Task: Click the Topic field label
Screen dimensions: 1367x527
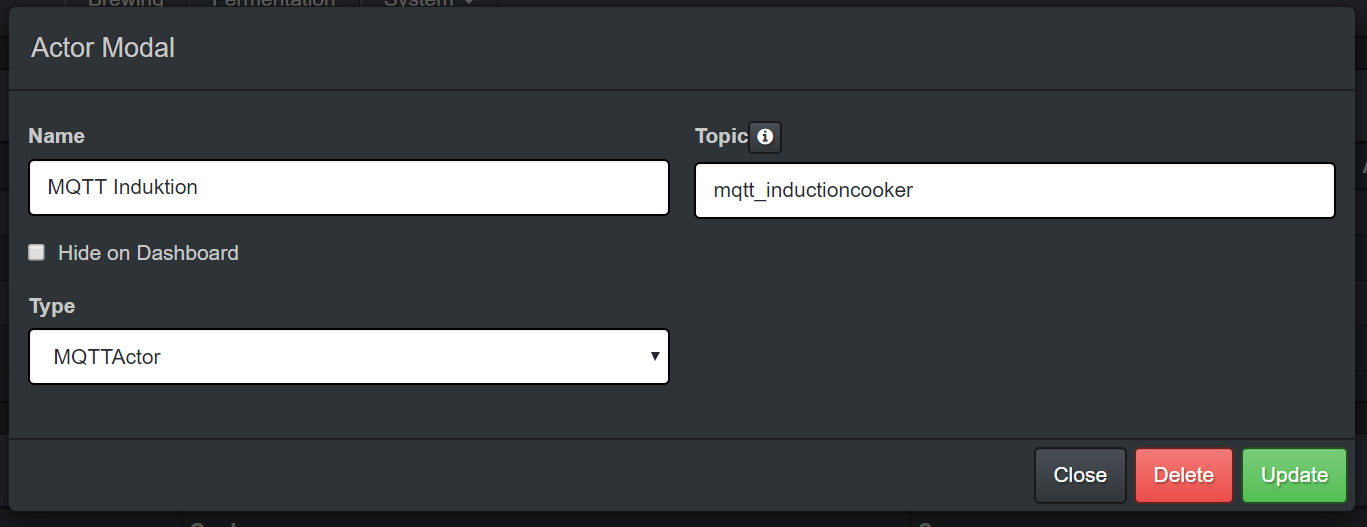Action: coord(721,136)
